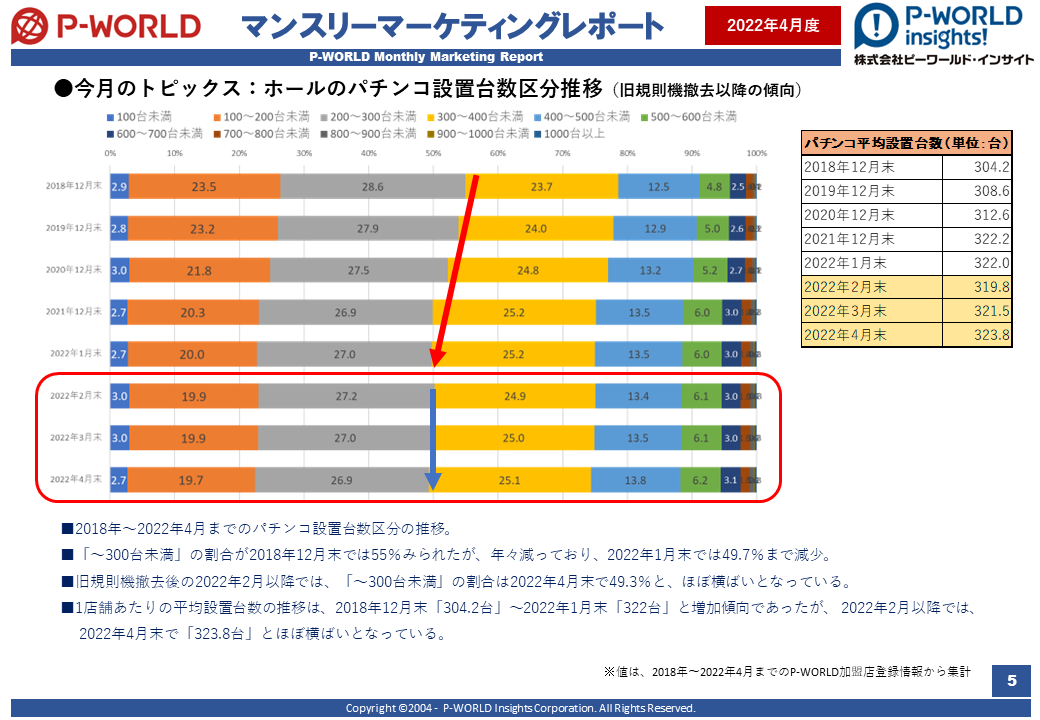Viewport: 1040px width, 720px height.
Task: Click the bullet line mentioning 49.7%
Action: 447,554
